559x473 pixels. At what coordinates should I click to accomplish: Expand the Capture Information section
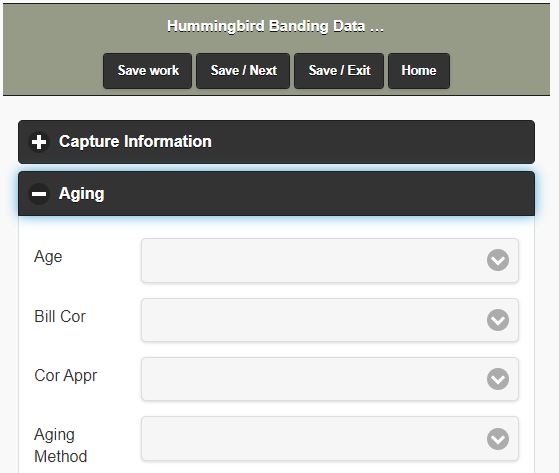tap(276, 142)
